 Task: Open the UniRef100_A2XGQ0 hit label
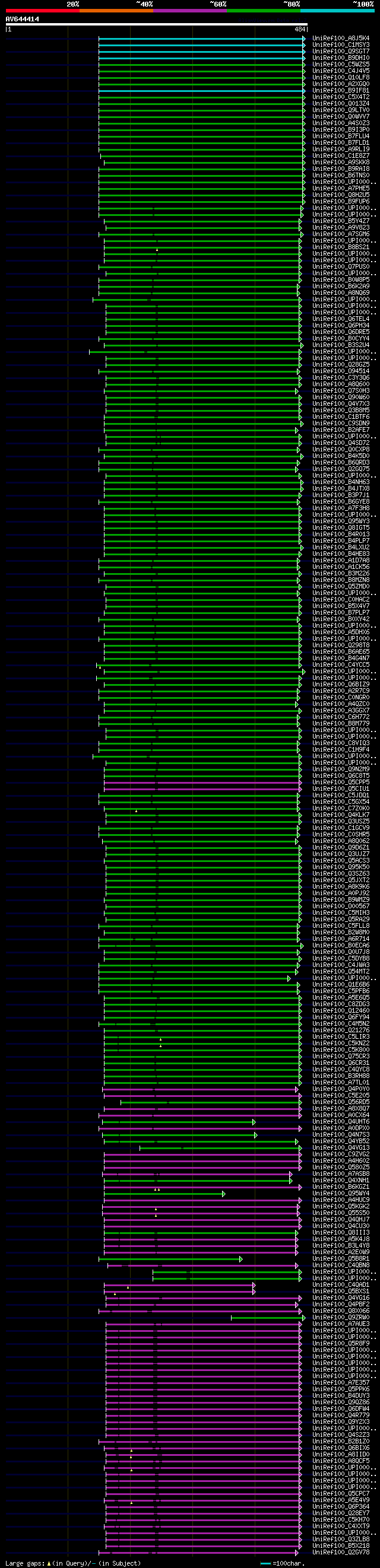tap(341, 84)
